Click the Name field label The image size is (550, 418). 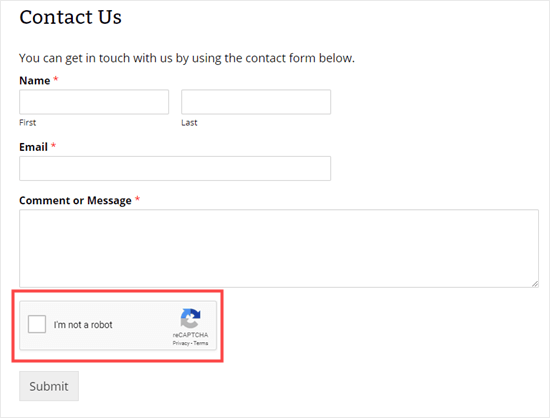(x=34, y=81)
